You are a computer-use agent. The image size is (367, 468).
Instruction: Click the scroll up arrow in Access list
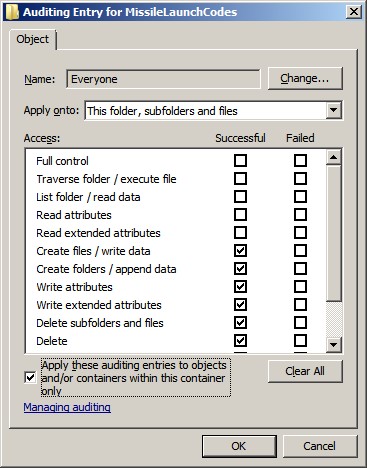[x=334, y=157]
